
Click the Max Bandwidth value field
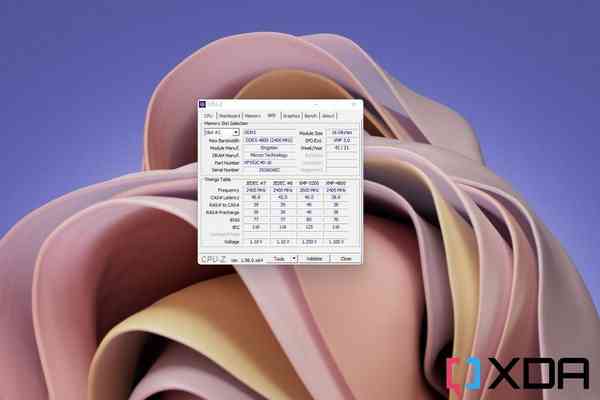pos(269,140)
